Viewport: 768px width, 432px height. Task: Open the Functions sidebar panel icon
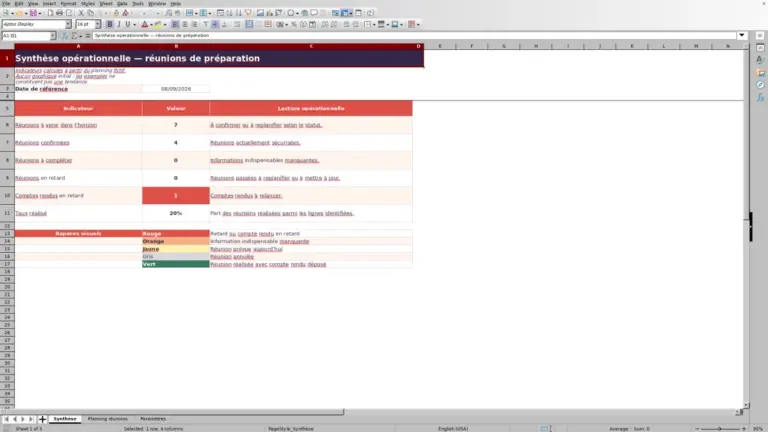coord(760,97)
